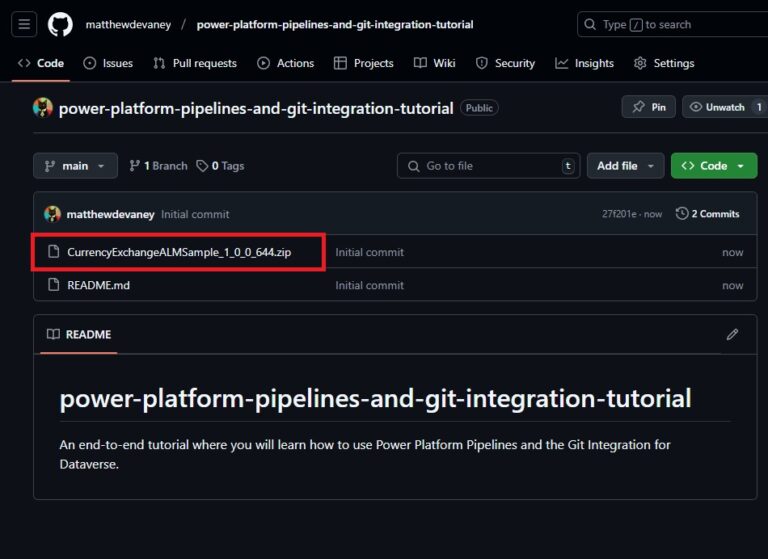The height and width of the screenshot is (559, 768).
Task: Click the gear icon on Settings tab
Action: 640,63
